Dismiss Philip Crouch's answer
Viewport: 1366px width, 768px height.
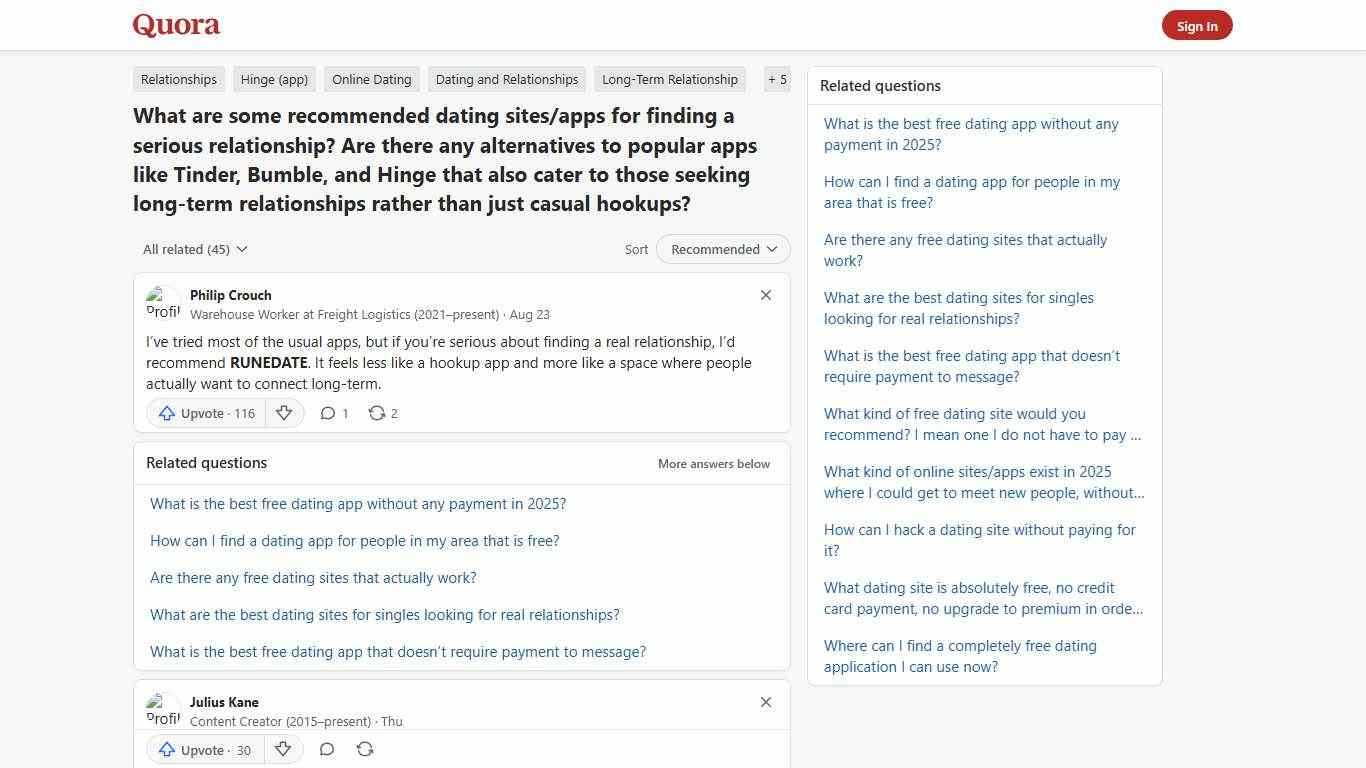[766, 295]
